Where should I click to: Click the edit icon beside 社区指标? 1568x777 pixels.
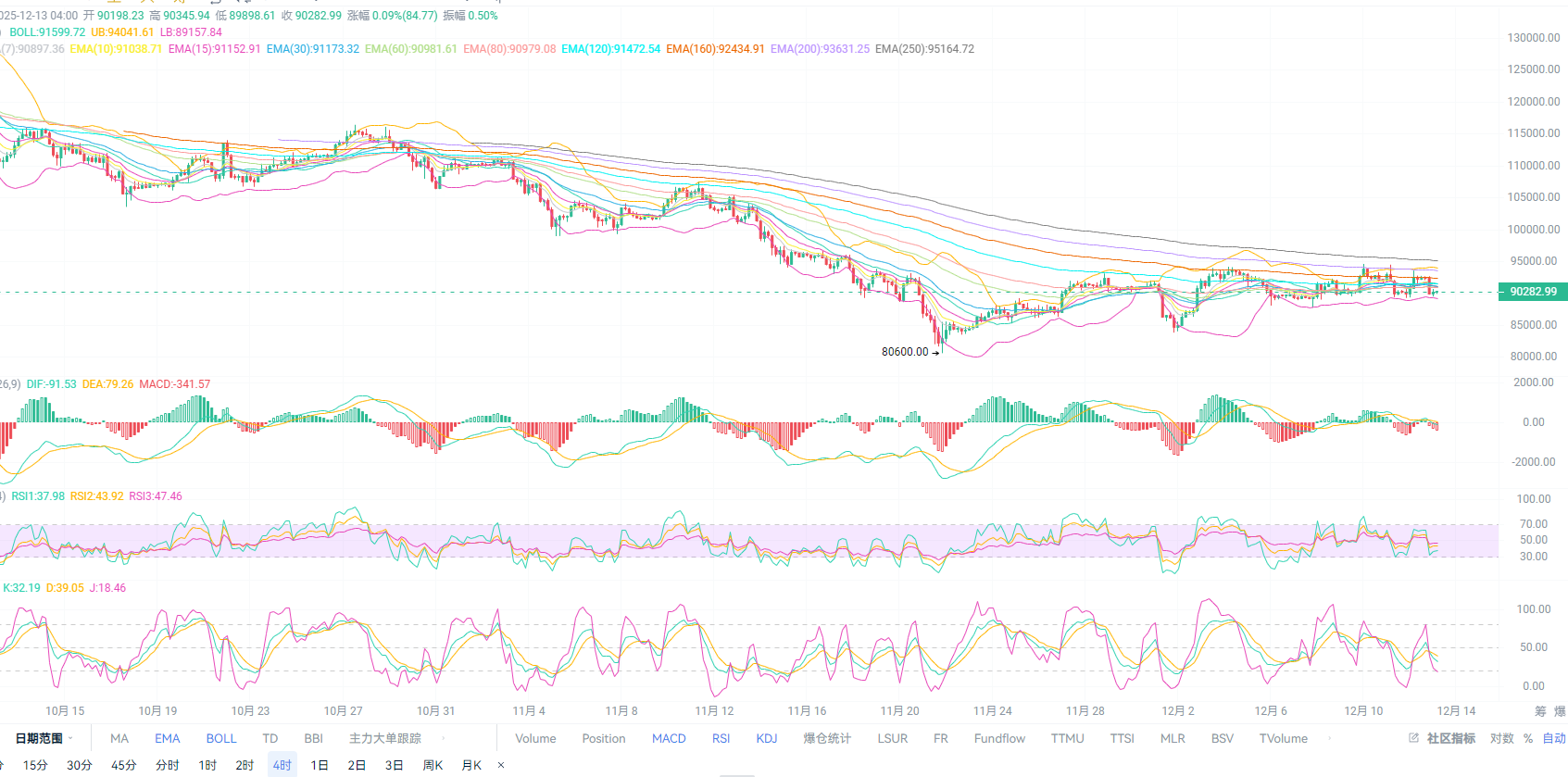(1413, 738)
